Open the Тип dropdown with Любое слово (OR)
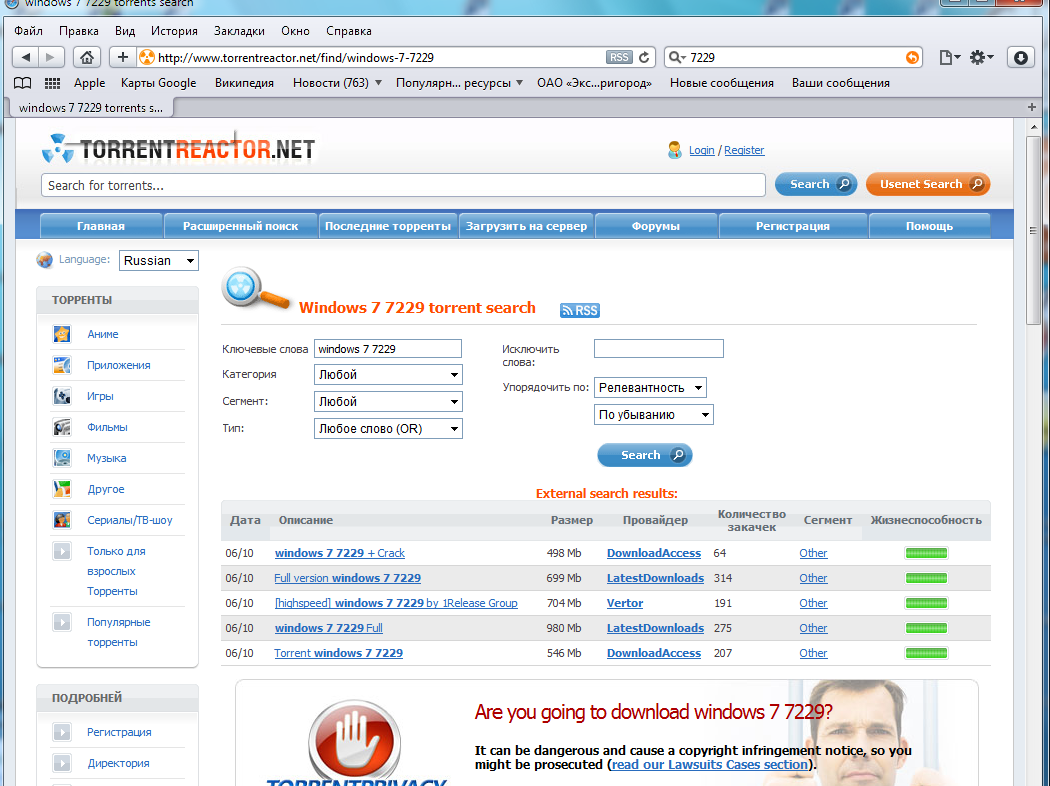1050x786 pixels. coord(388,428)
